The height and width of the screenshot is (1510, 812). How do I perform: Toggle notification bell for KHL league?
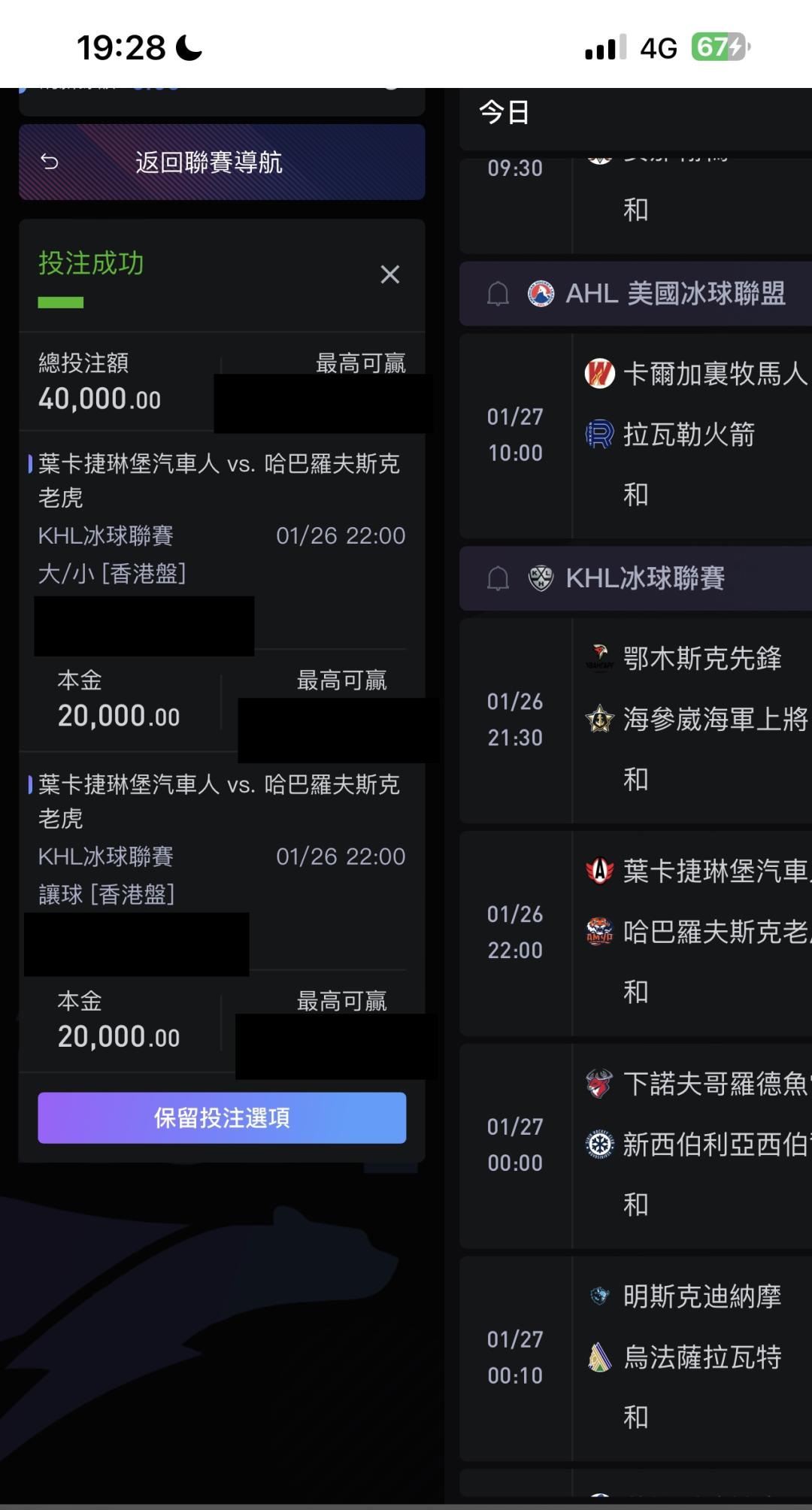498,578
